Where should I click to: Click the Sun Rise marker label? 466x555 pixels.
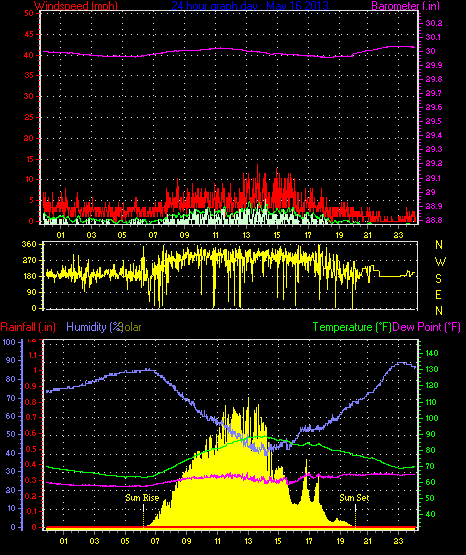tap(142, 498)
